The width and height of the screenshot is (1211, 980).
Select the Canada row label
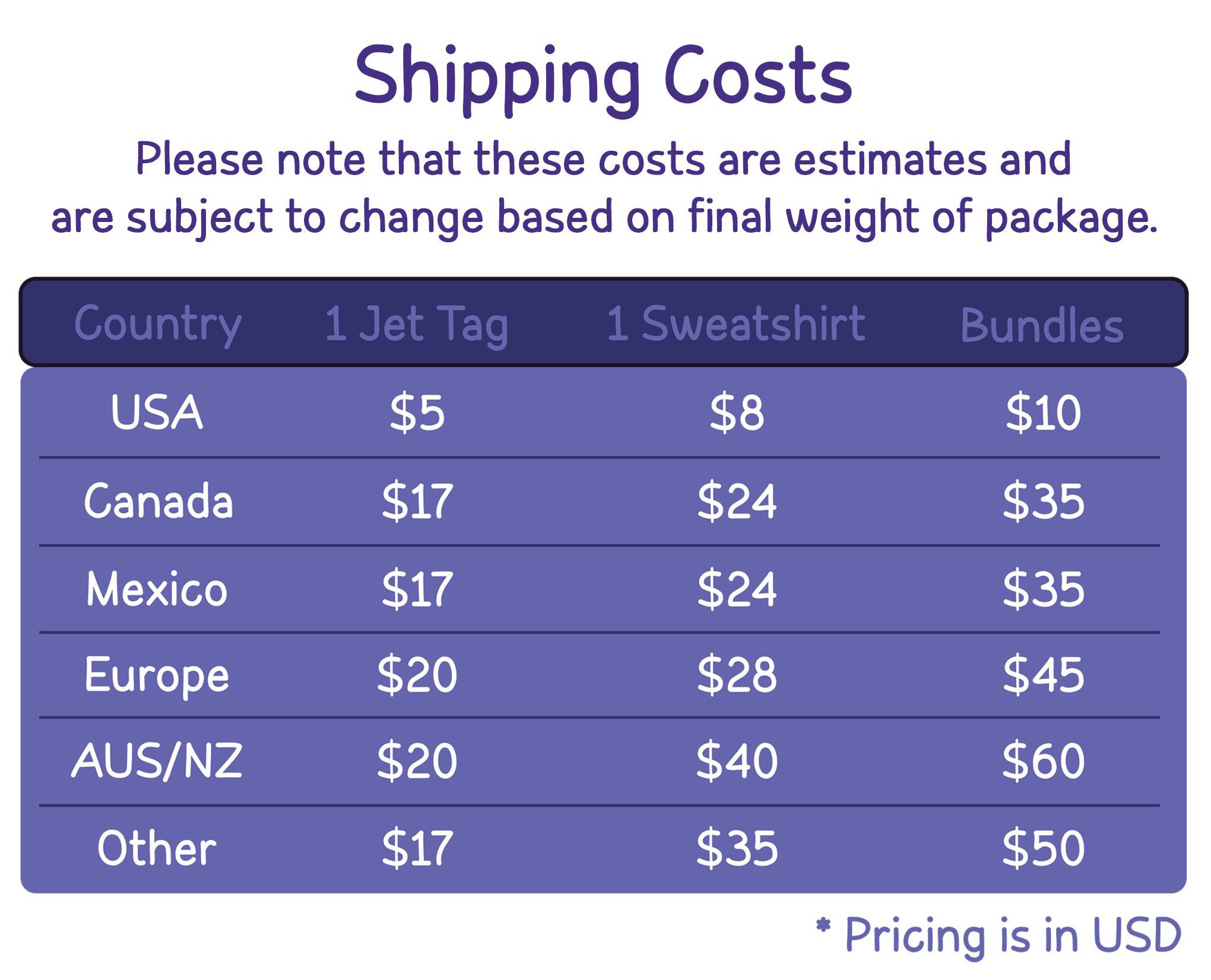pyautogui.click(x=158, y=501)
